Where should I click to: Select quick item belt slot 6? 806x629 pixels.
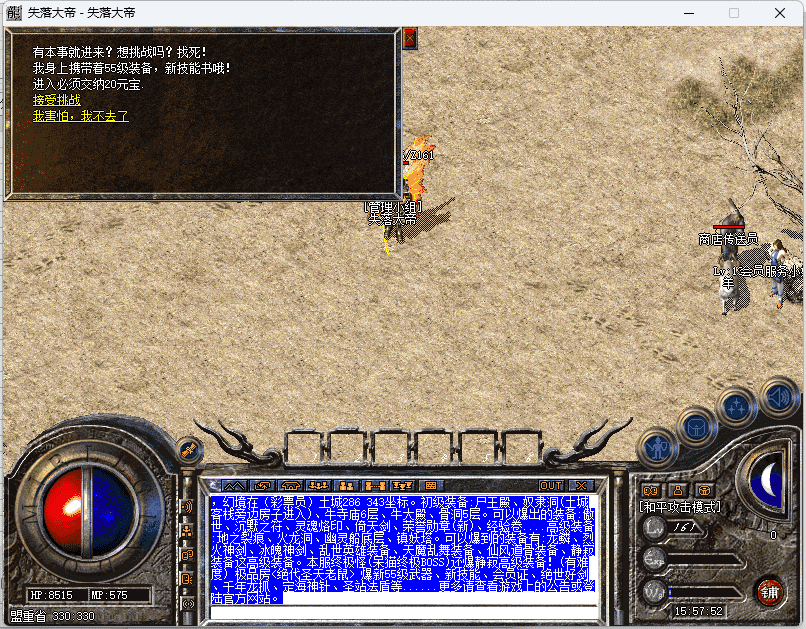click(x=521, y=447)
